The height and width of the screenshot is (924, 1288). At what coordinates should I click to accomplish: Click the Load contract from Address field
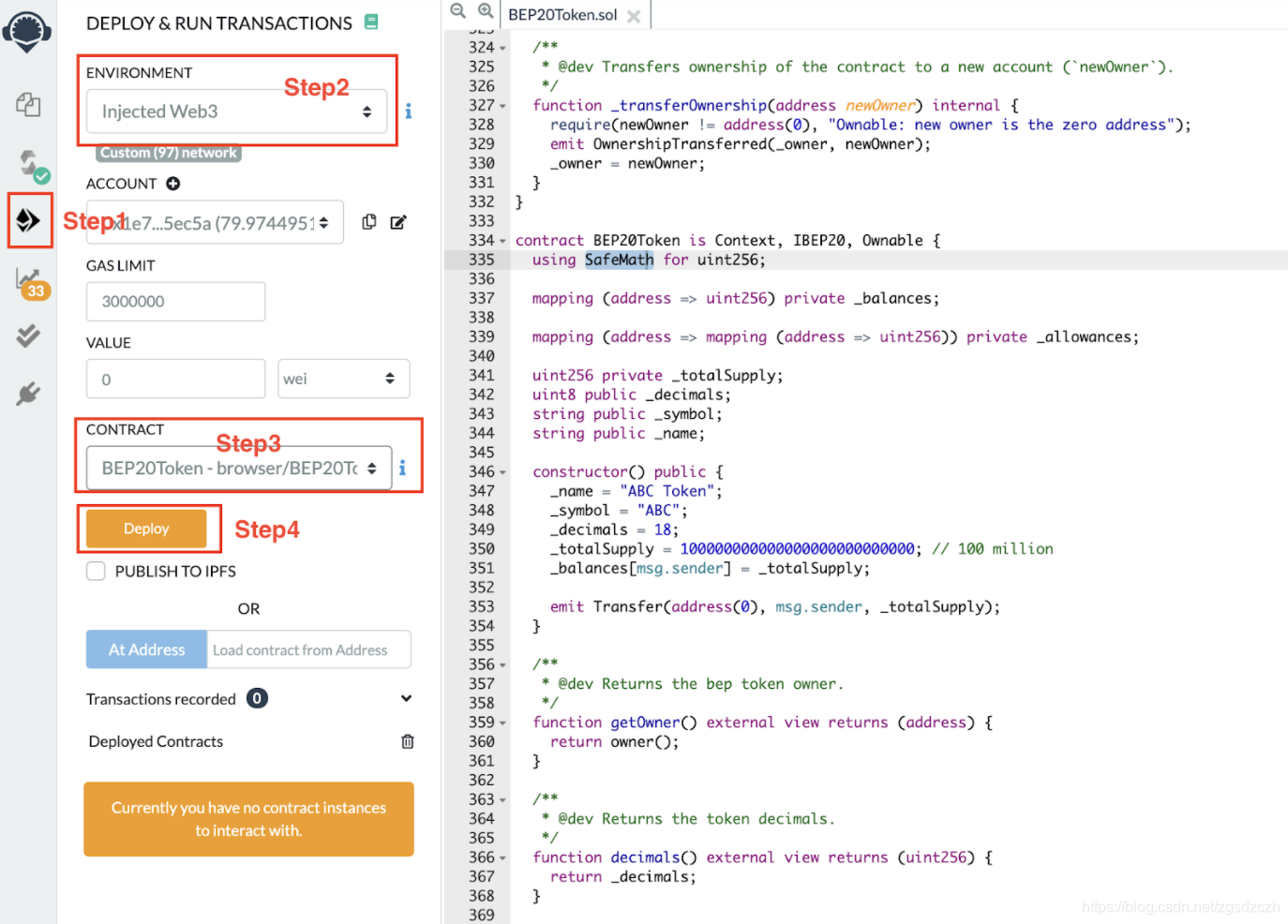[308, 649]
